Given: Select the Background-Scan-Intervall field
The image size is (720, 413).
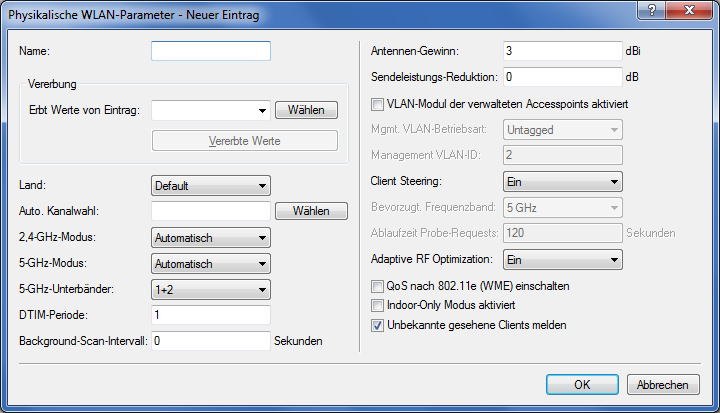Looking at the screenshot, I should pyautogui.click(x=211, y=341).
